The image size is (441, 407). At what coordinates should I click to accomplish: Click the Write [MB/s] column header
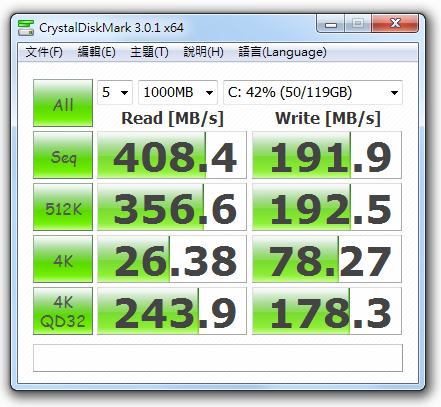coord(328,118)
